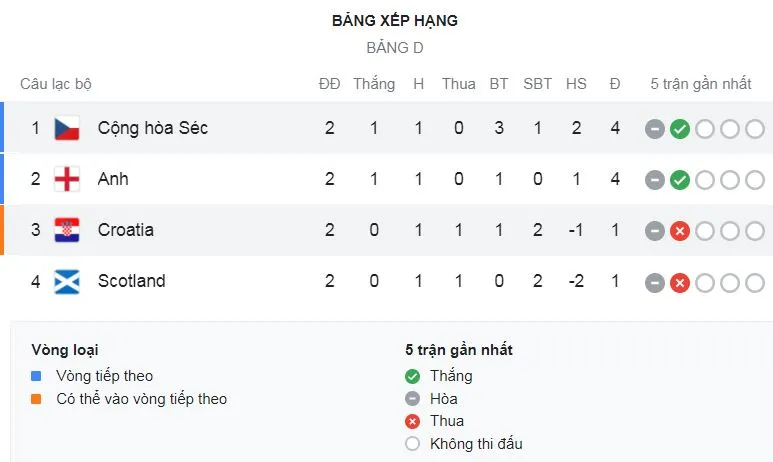Viewport: 773px width, 462px height.
Task: Click the blue Vòng tiếp theo legend swatch
Action: 36,376
